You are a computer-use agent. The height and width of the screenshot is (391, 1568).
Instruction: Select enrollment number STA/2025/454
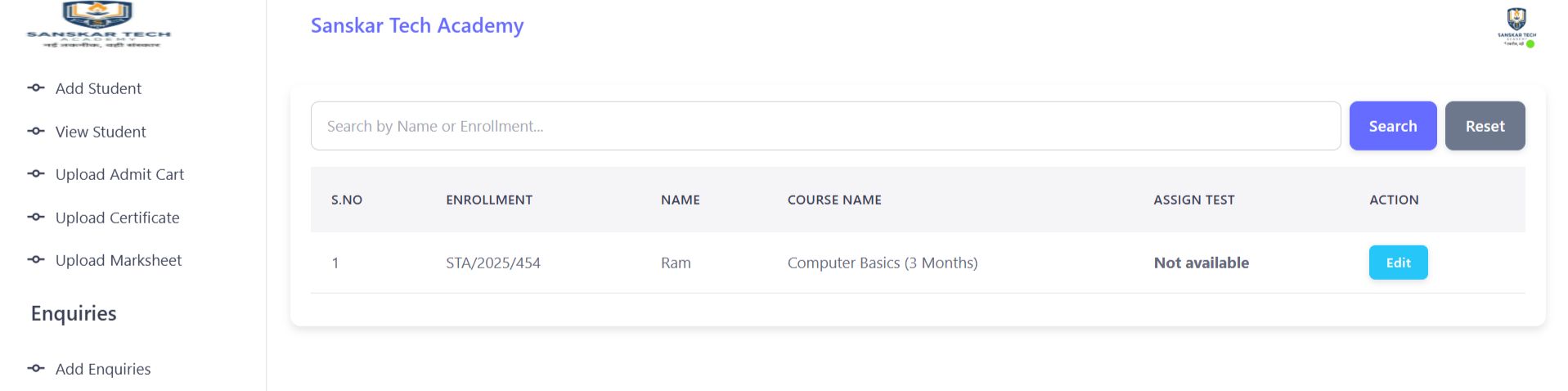coord(493,263)
